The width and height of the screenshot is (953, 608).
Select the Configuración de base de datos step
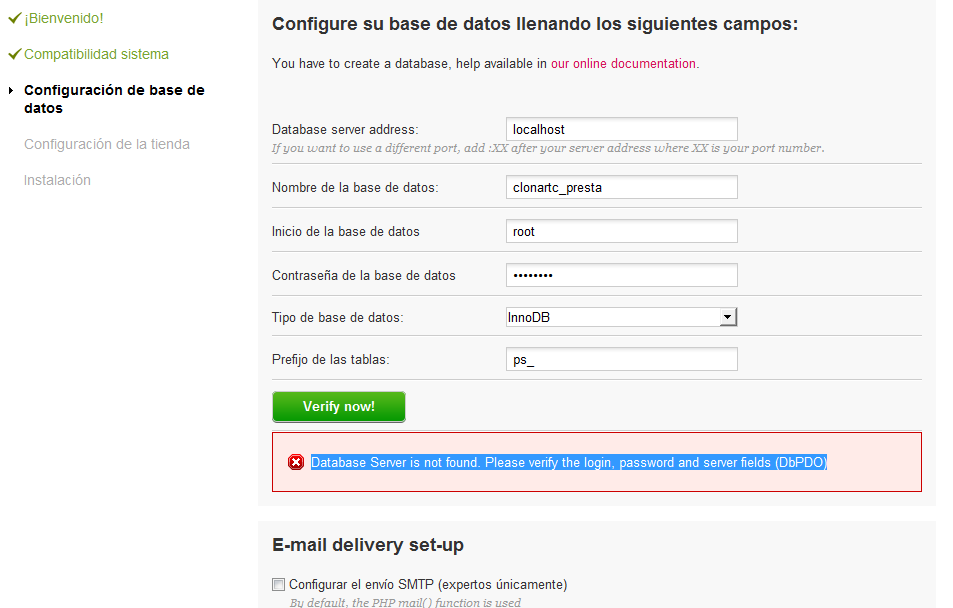114,99
